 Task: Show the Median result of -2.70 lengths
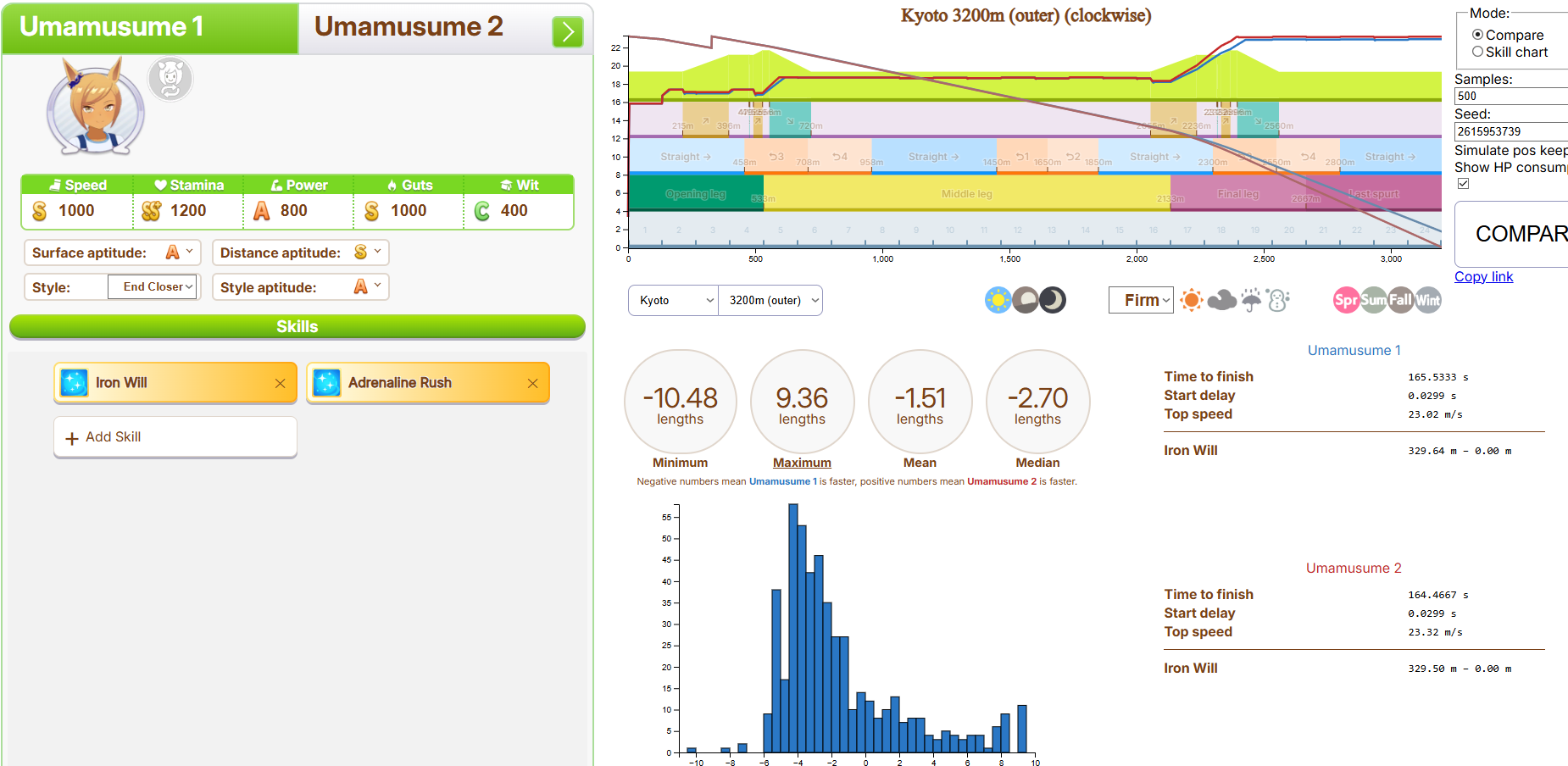pos(1037,402)
